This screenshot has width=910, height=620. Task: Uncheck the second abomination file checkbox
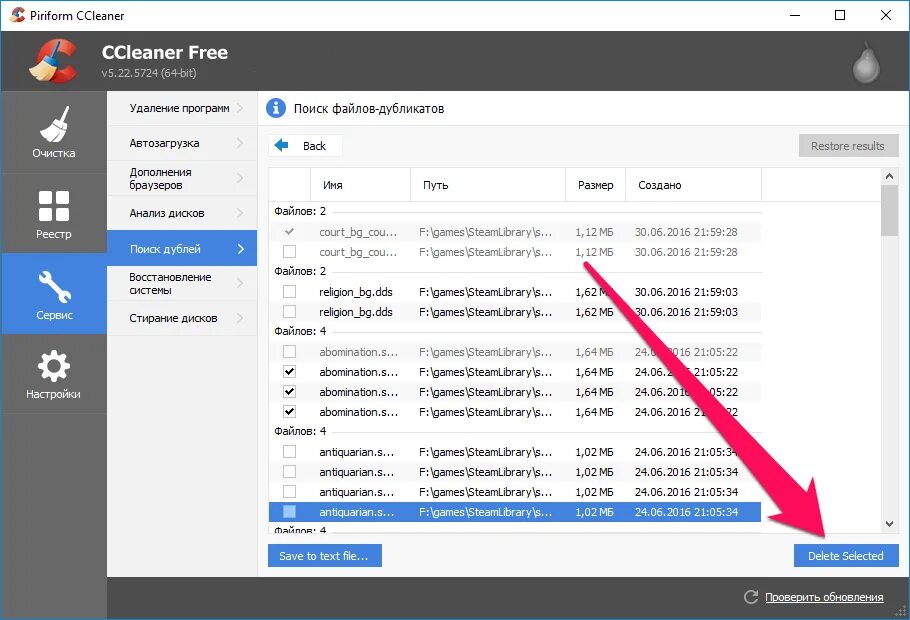pos(289,372)
